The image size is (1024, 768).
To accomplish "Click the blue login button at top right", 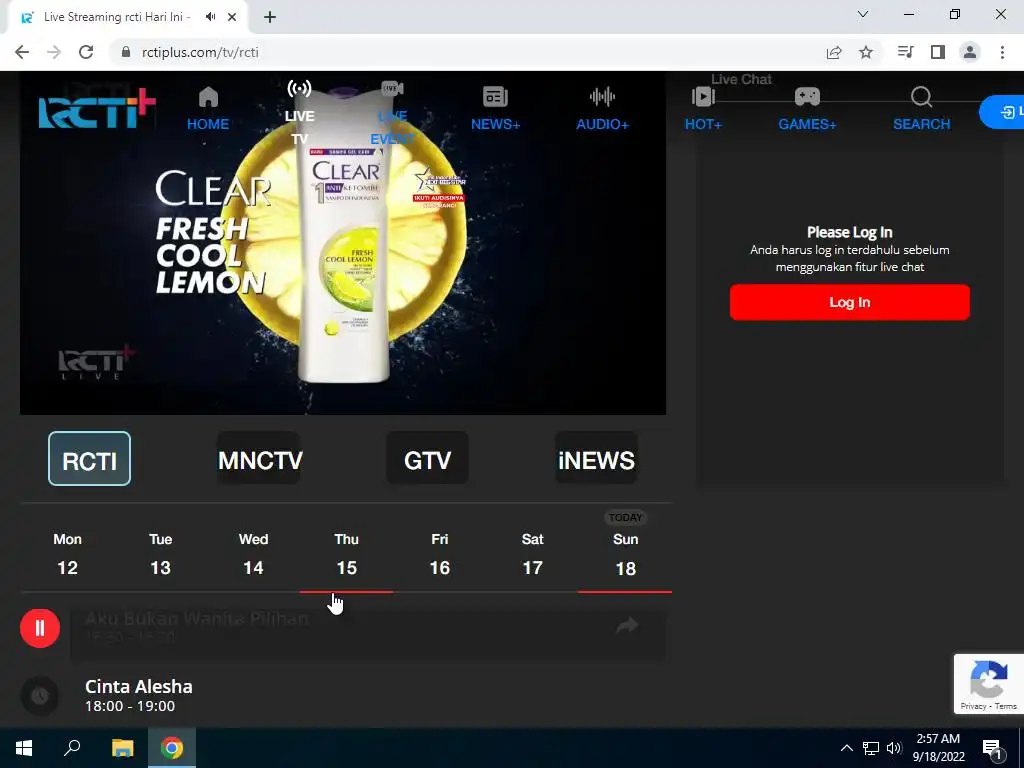I will click(x=1002, y=112).
